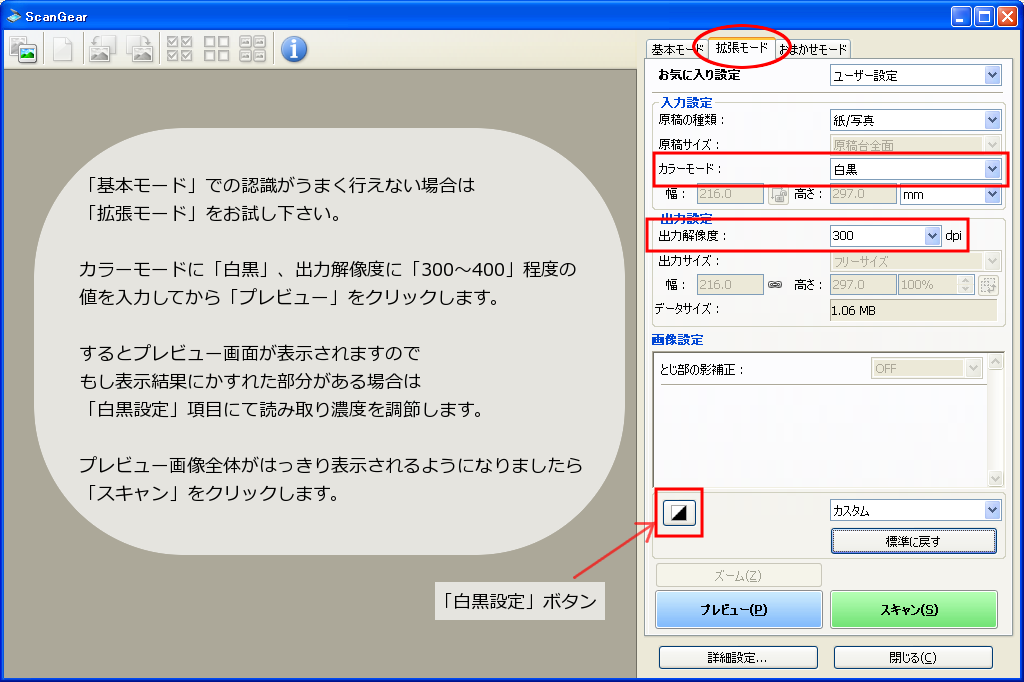
Task: Click the clear preview (blank page) icon
Action: point(62,49)
